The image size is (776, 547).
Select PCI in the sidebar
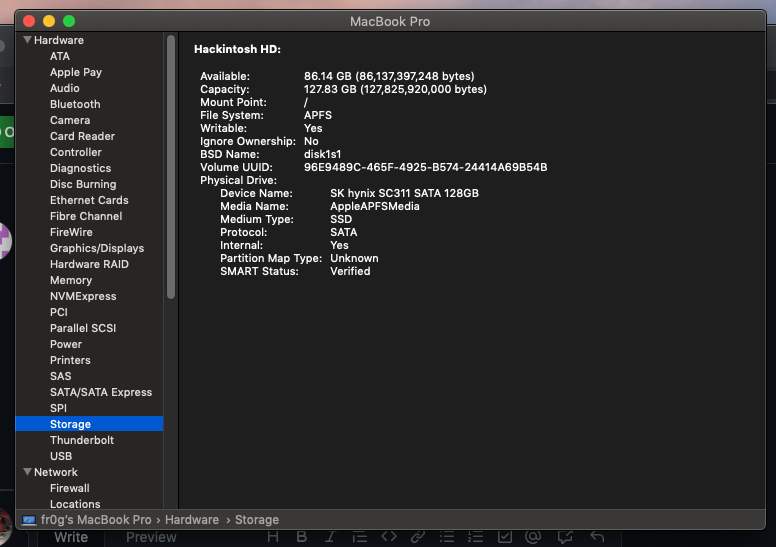(58, 312)
